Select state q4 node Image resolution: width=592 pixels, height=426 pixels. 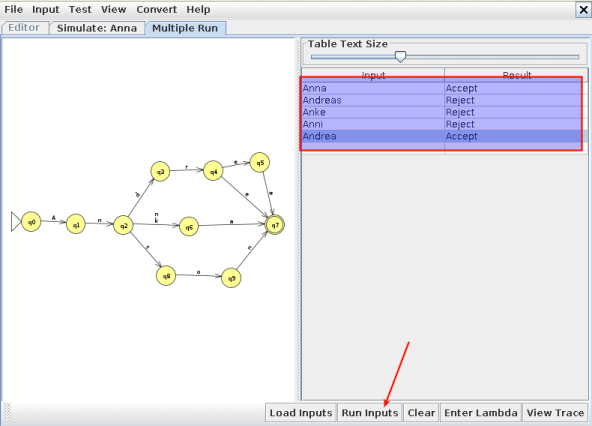pyautogui.click(x=213, y=171)
